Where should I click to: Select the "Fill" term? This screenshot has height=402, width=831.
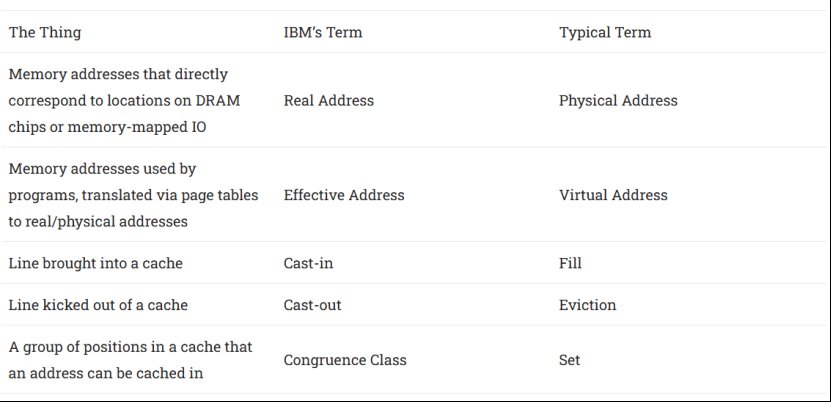570,264
